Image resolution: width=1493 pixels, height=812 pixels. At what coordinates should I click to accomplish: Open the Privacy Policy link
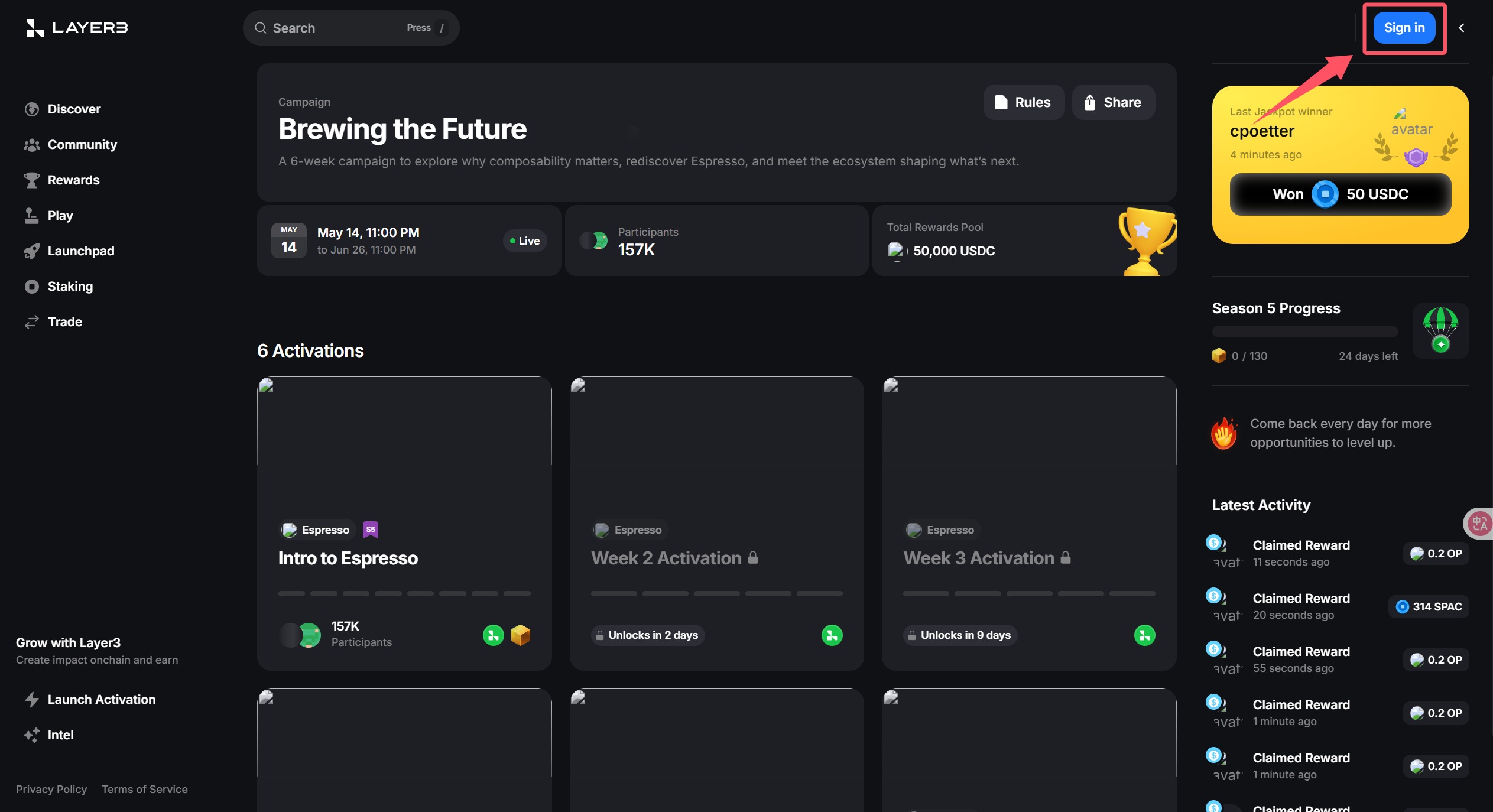coord(51,790)
